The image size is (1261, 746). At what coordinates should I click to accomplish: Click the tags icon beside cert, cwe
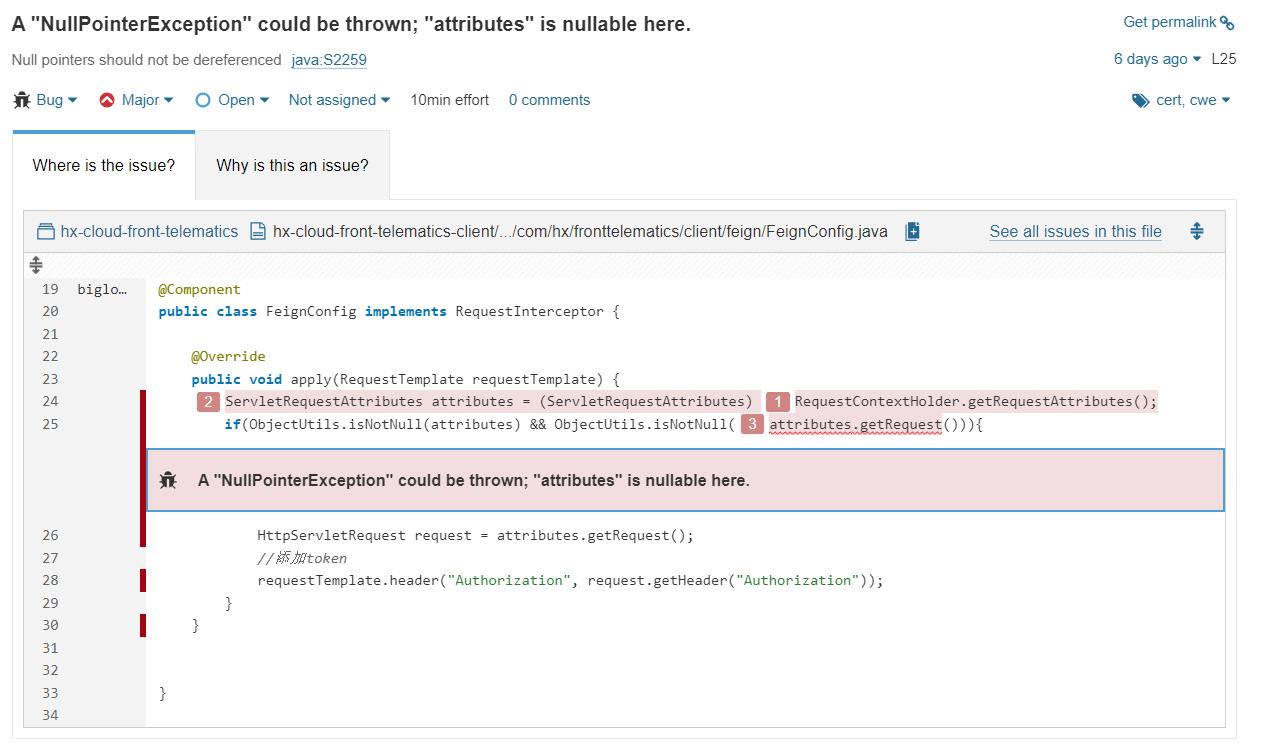pos(1140,100)
